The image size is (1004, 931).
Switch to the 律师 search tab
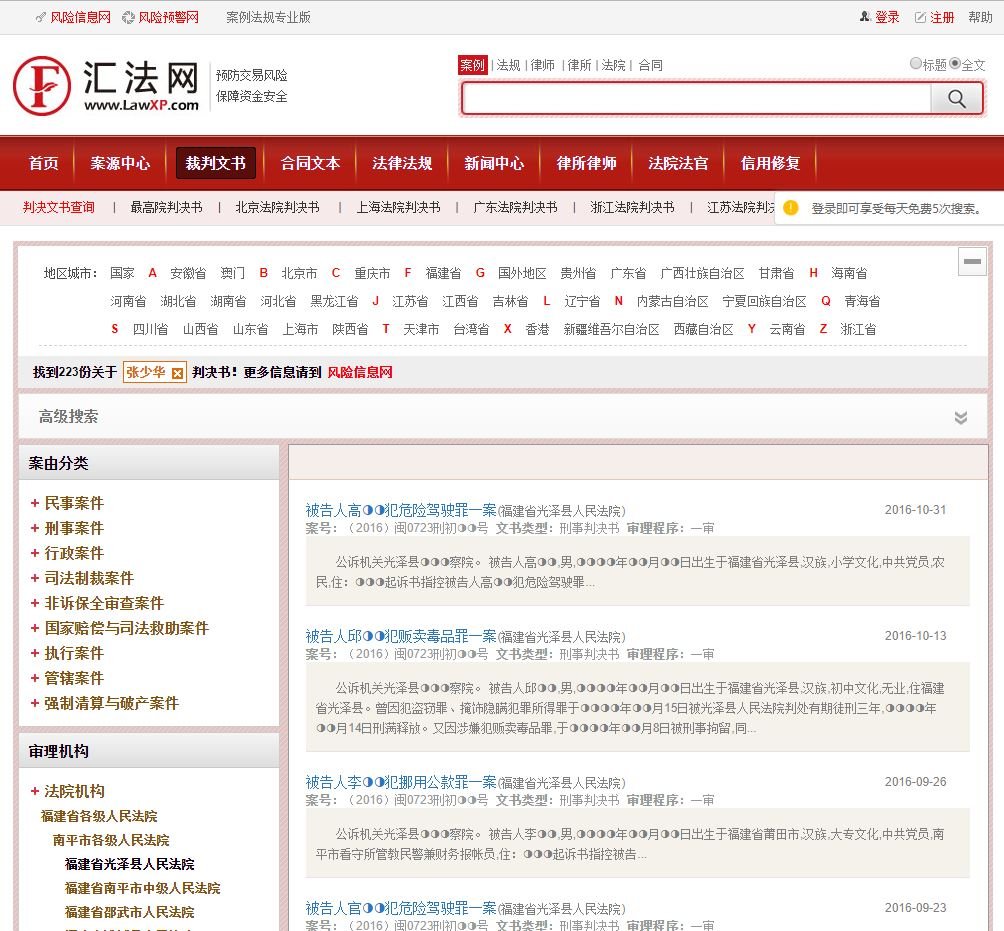tap(542, 65)
